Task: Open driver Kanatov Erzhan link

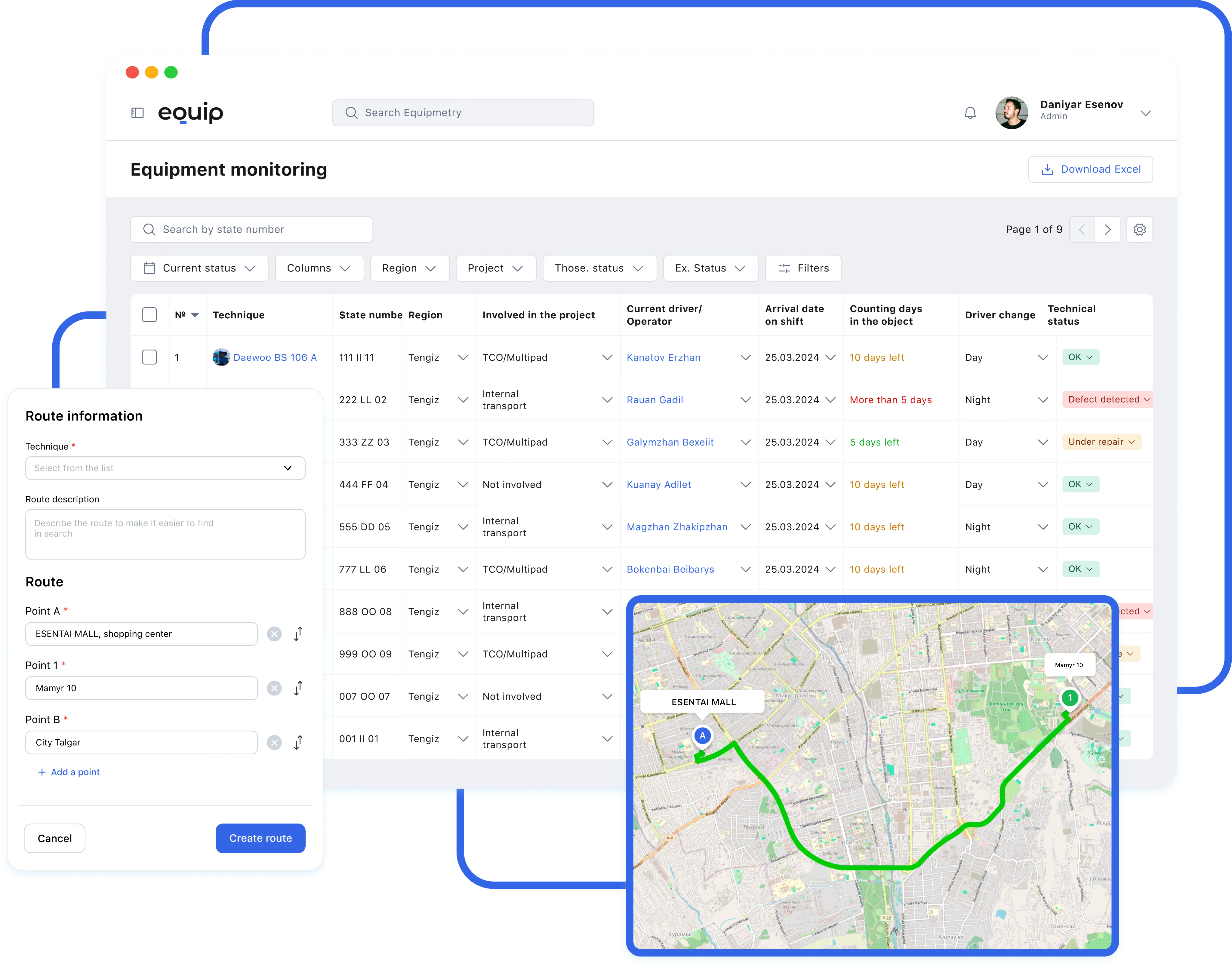Action: [663, 358]
